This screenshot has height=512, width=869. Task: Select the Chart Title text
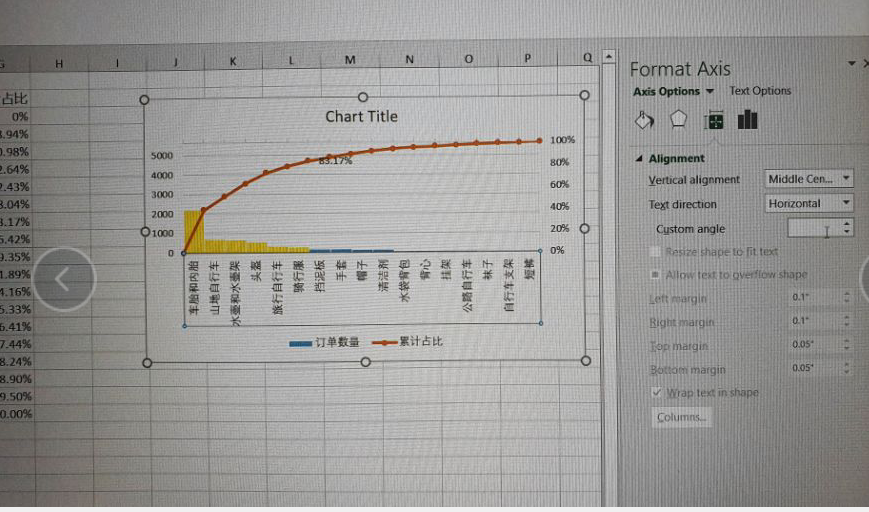tap(361, 116)
